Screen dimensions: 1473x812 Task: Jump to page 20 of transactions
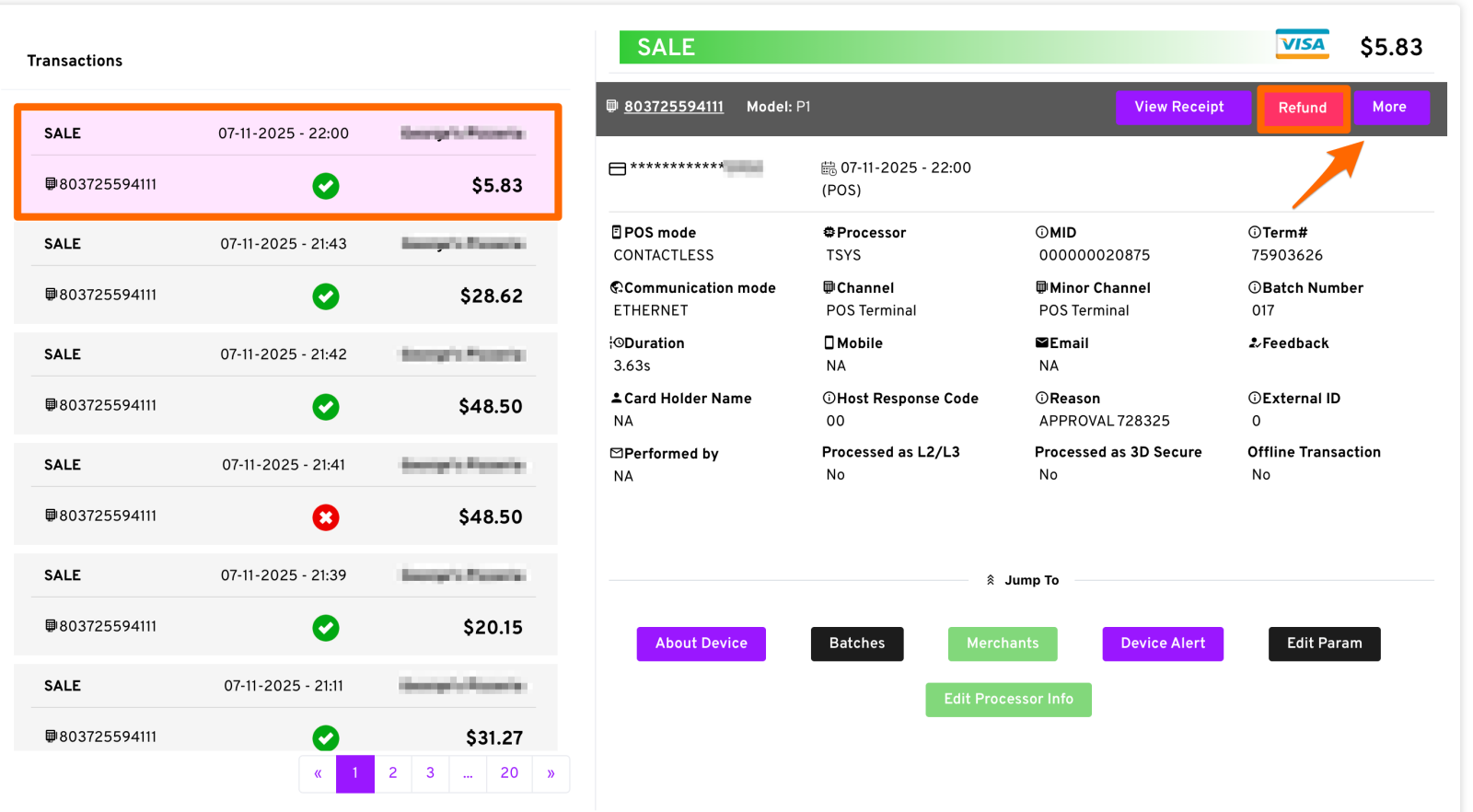tap(509, 773)
